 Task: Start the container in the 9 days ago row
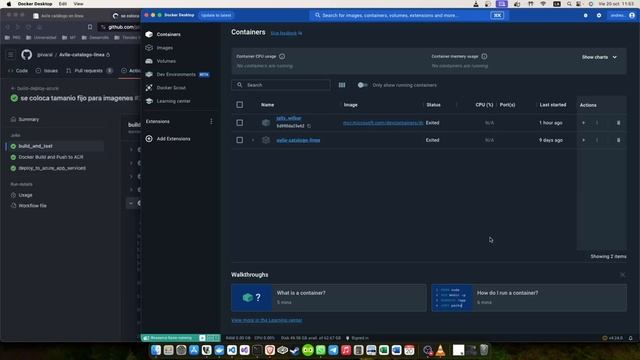click(x=583, y=140)
